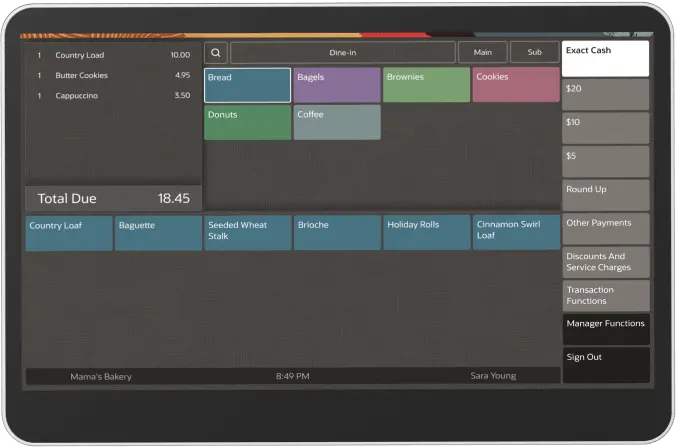Select the Cappuccino line in the check

112,96
